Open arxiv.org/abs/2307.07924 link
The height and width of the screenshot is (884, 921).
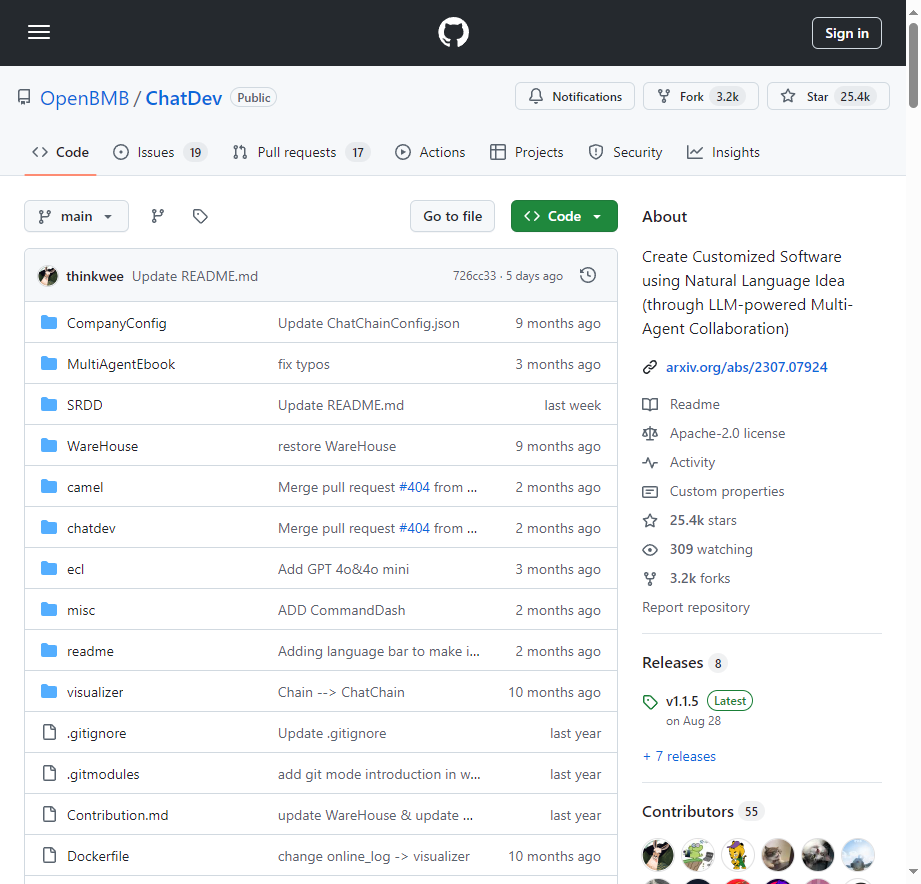tap(746, 367)
